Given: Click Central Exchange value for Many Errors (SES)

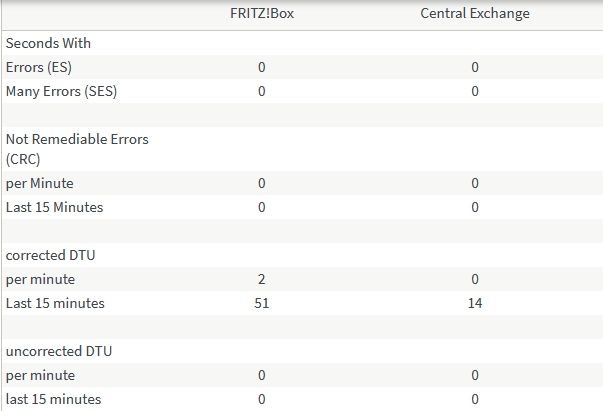Looking at the screenshot, I should coord(475,91).
